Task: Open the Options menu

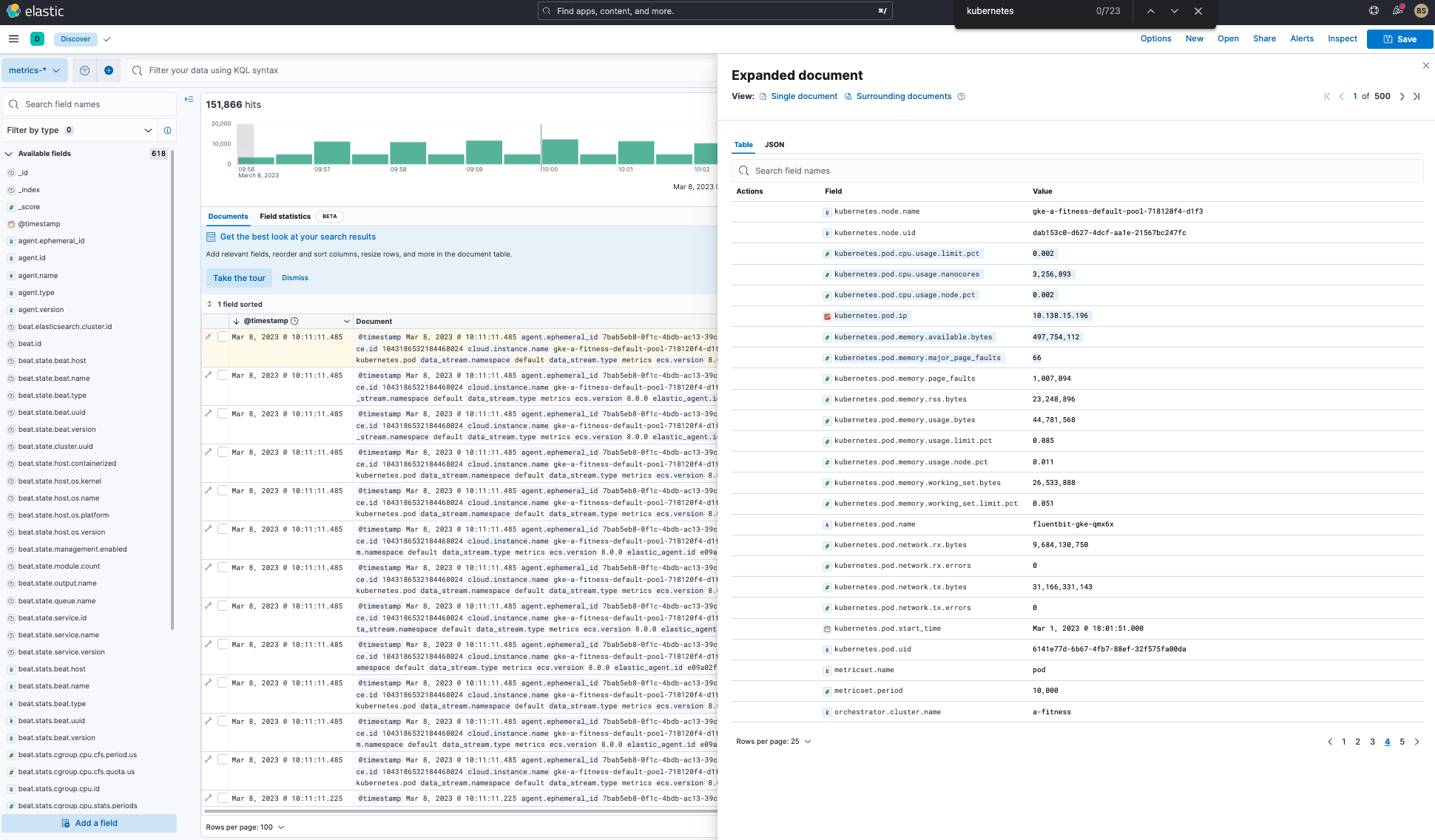Action: pos(1155,38)
